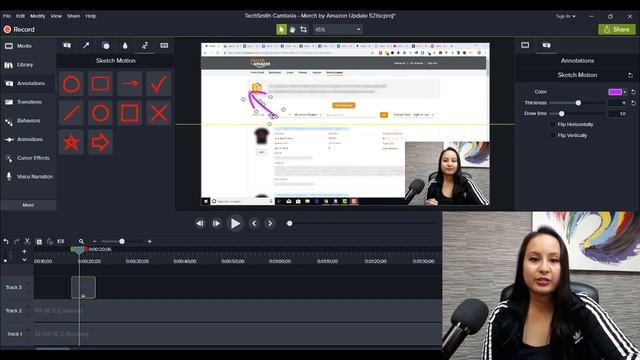The image size is (640, 360).
Task: Click the previous frame playback button
Action: click(x=200, y=223)
